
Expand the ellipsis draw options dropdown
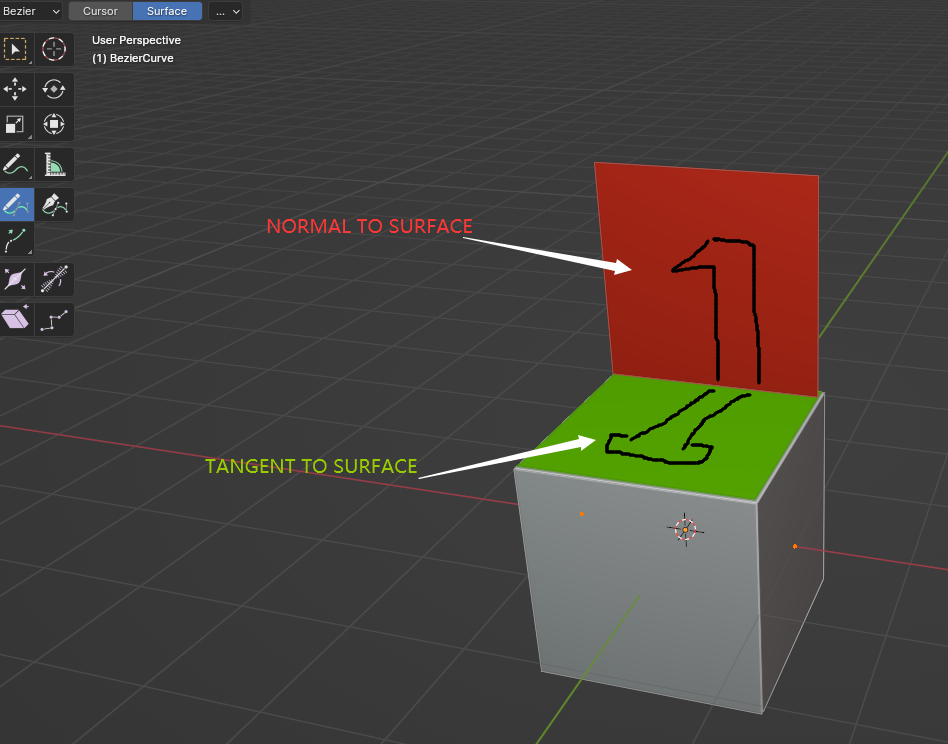[226, 11]
